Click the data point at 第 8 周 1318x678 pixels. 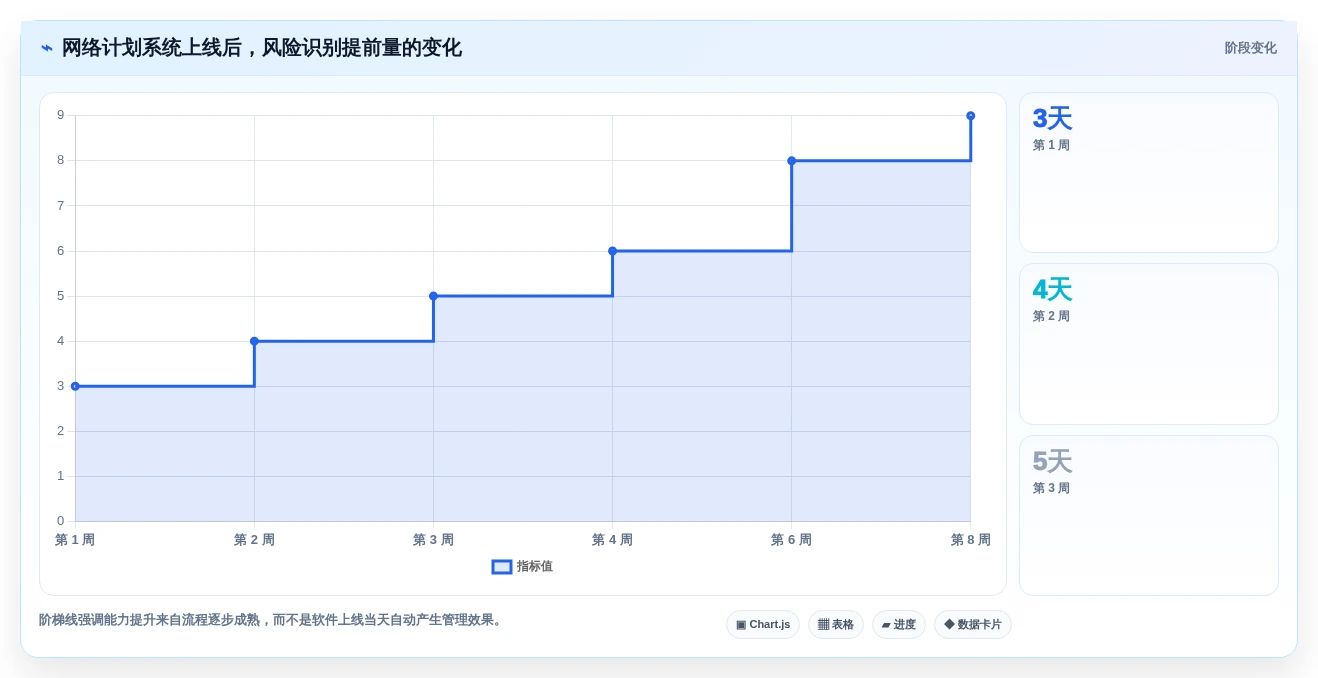pos(970,116)
